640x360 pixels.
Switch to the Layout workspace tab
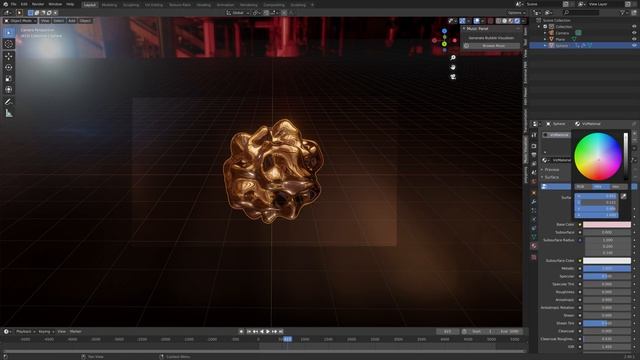(89, 5)
